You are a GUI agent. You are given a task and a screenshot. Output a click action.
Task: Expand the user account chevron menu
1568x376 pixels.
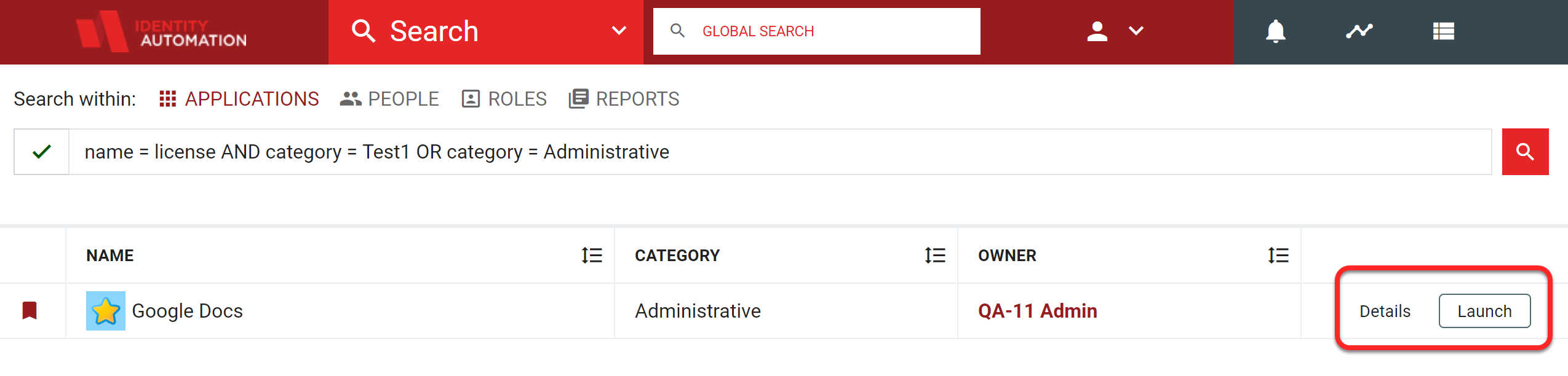[x=1136, y=31]
